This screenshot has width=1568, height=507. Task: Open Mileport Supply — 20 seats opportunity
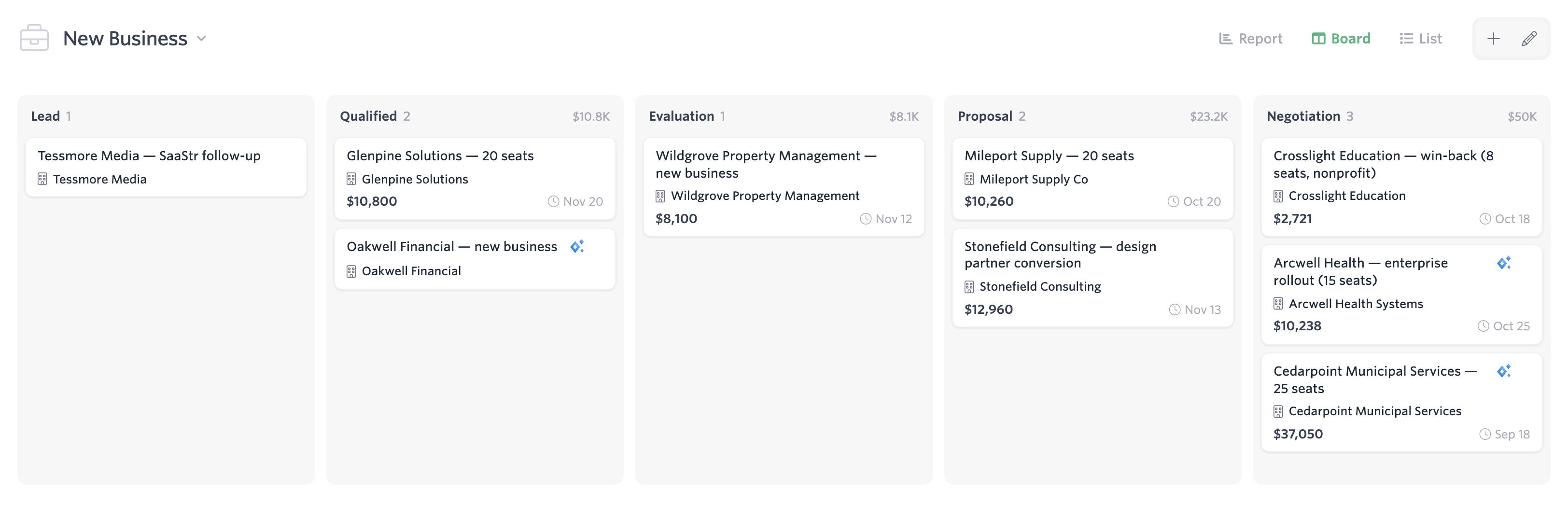(x=1092, y=178)
